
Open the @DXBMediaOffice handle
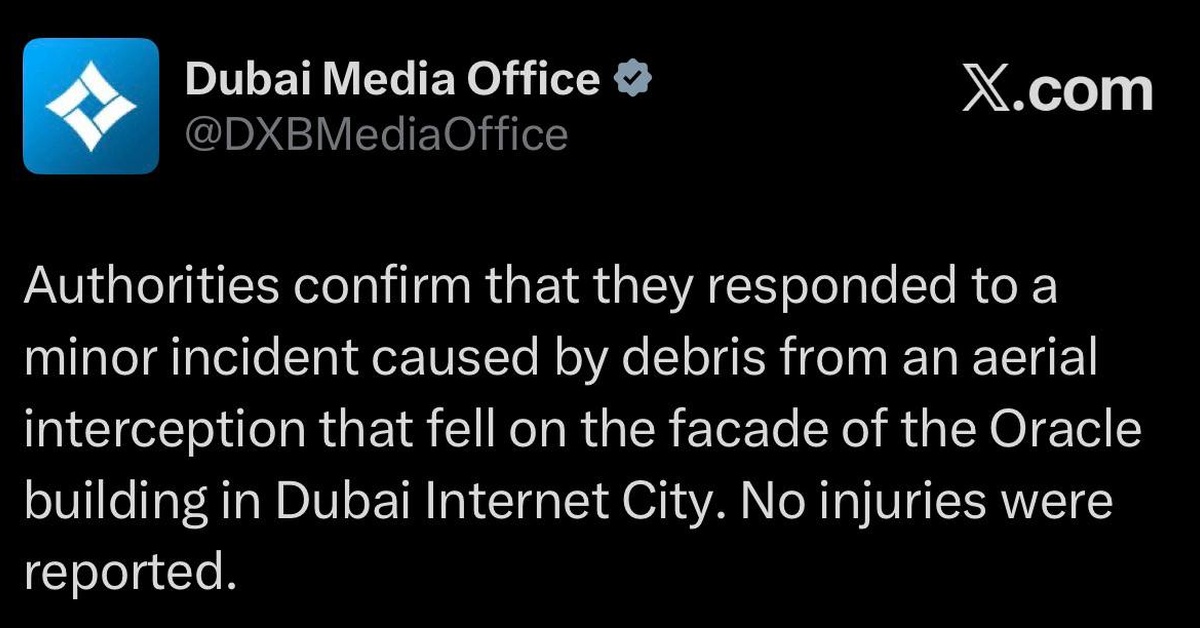point(376,133)
